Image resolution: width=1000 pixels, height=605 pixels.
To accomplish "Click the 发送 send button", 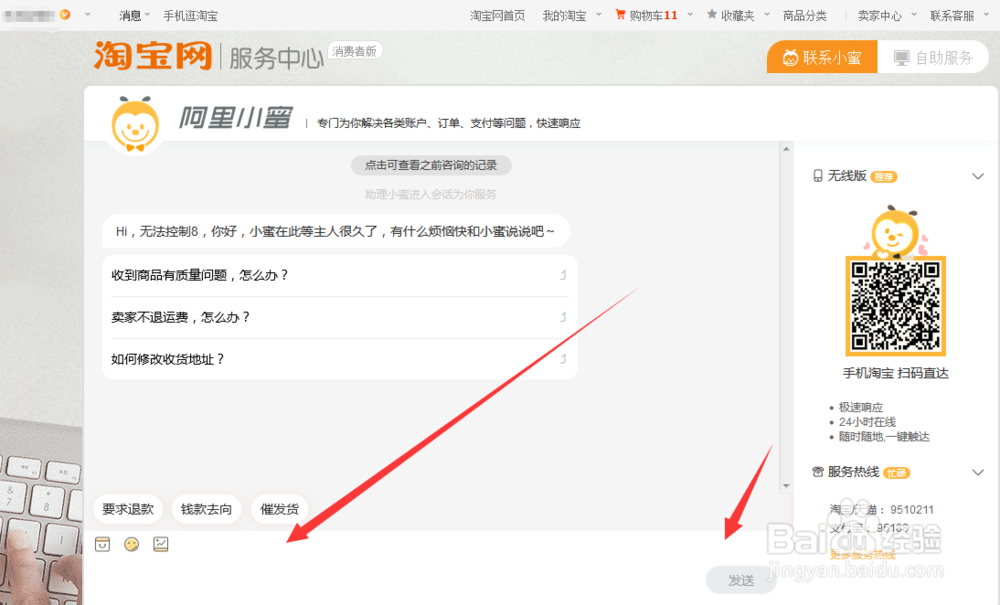I will (x=740, y=580).
